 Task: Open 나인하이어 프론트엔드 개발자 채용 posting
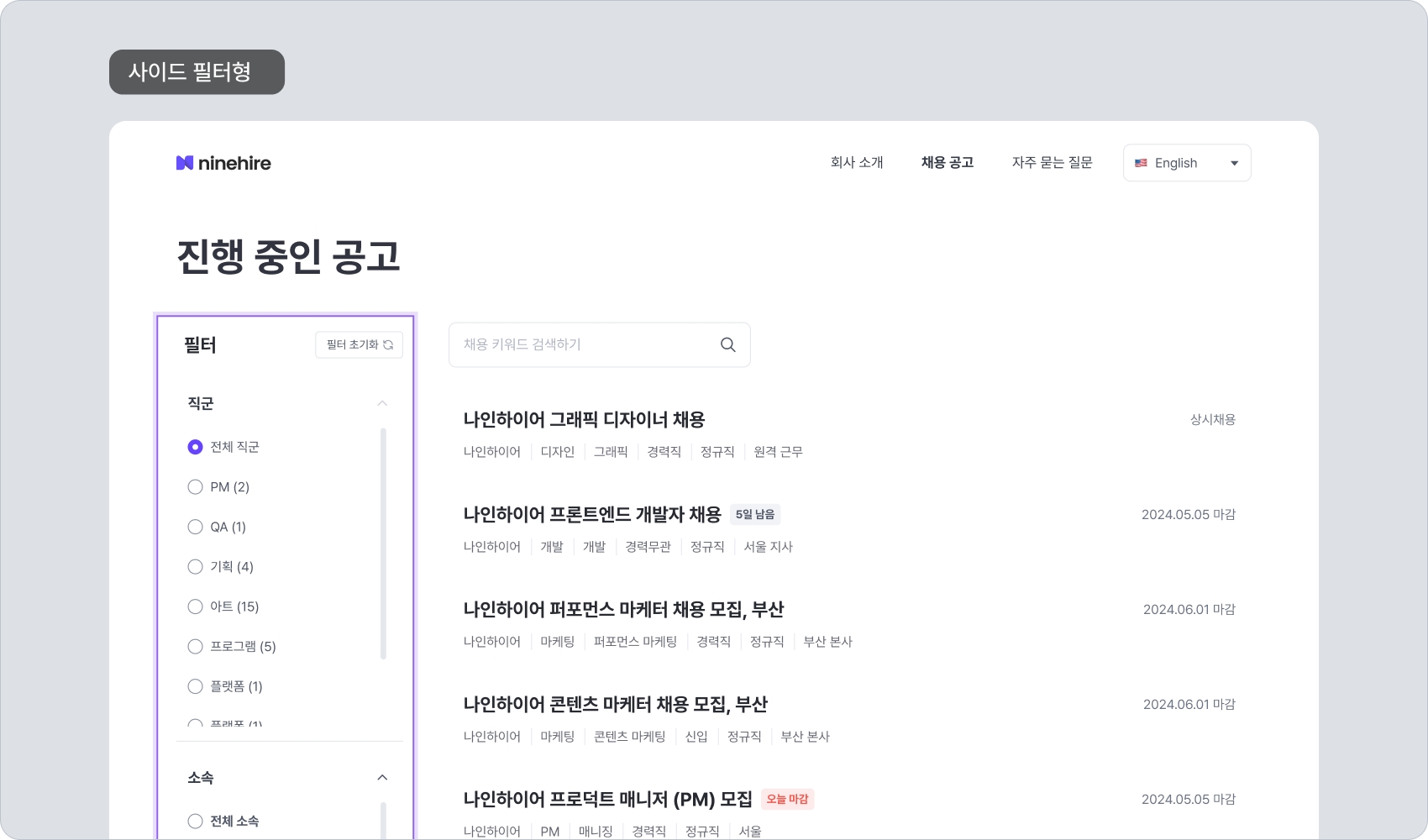592,514
